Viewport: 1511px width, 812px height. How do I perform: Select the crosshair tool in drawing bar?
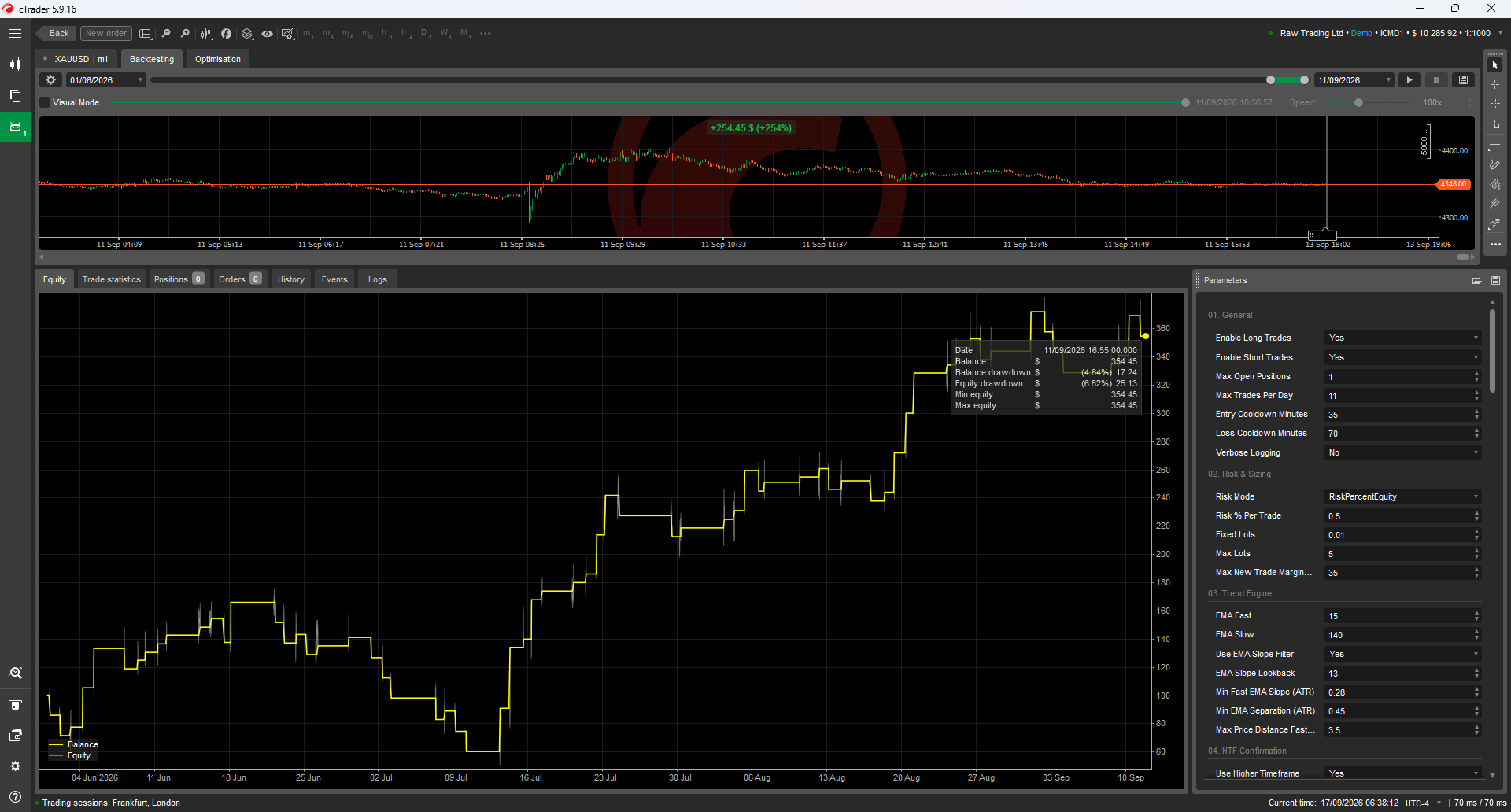click(x=1494, y=85)
